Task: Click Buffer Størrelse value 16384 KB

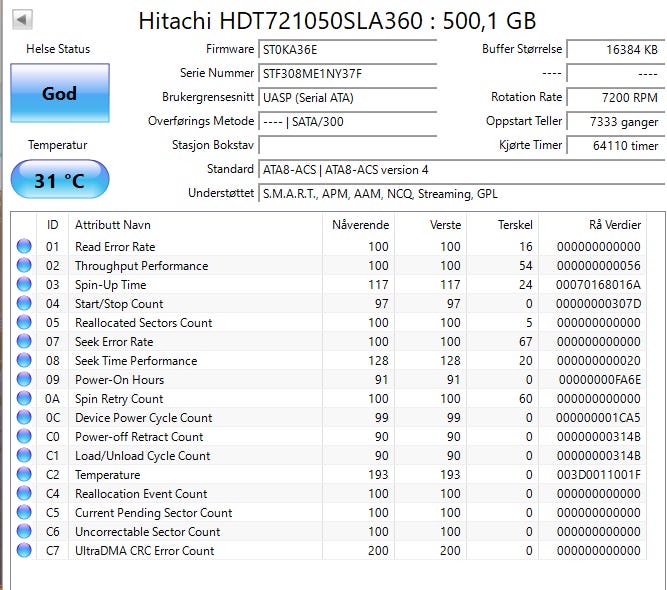Action: point(616,49)
